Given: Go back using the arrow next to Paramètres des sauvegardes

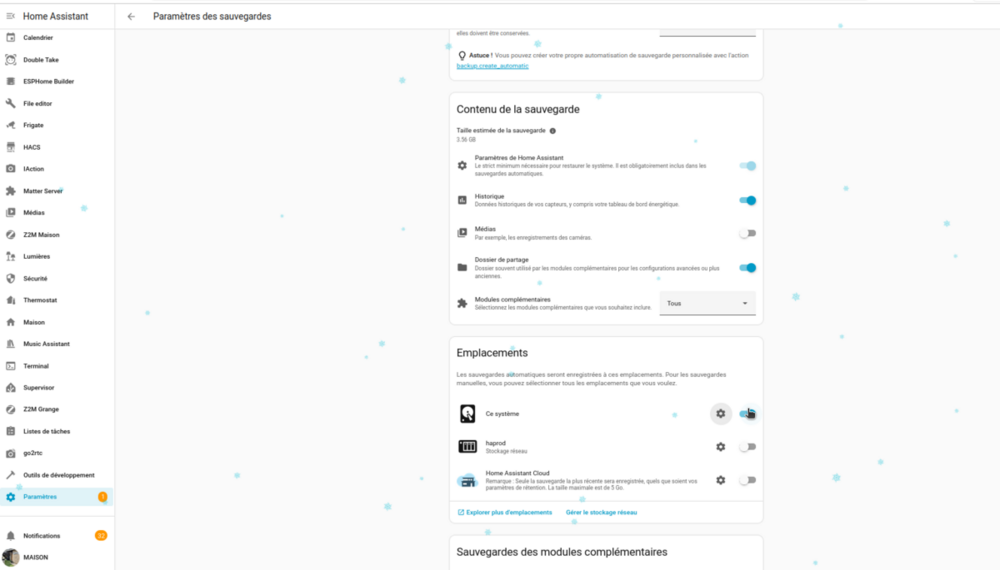Looking at the screenshot, I should click(x=131, y=17).
